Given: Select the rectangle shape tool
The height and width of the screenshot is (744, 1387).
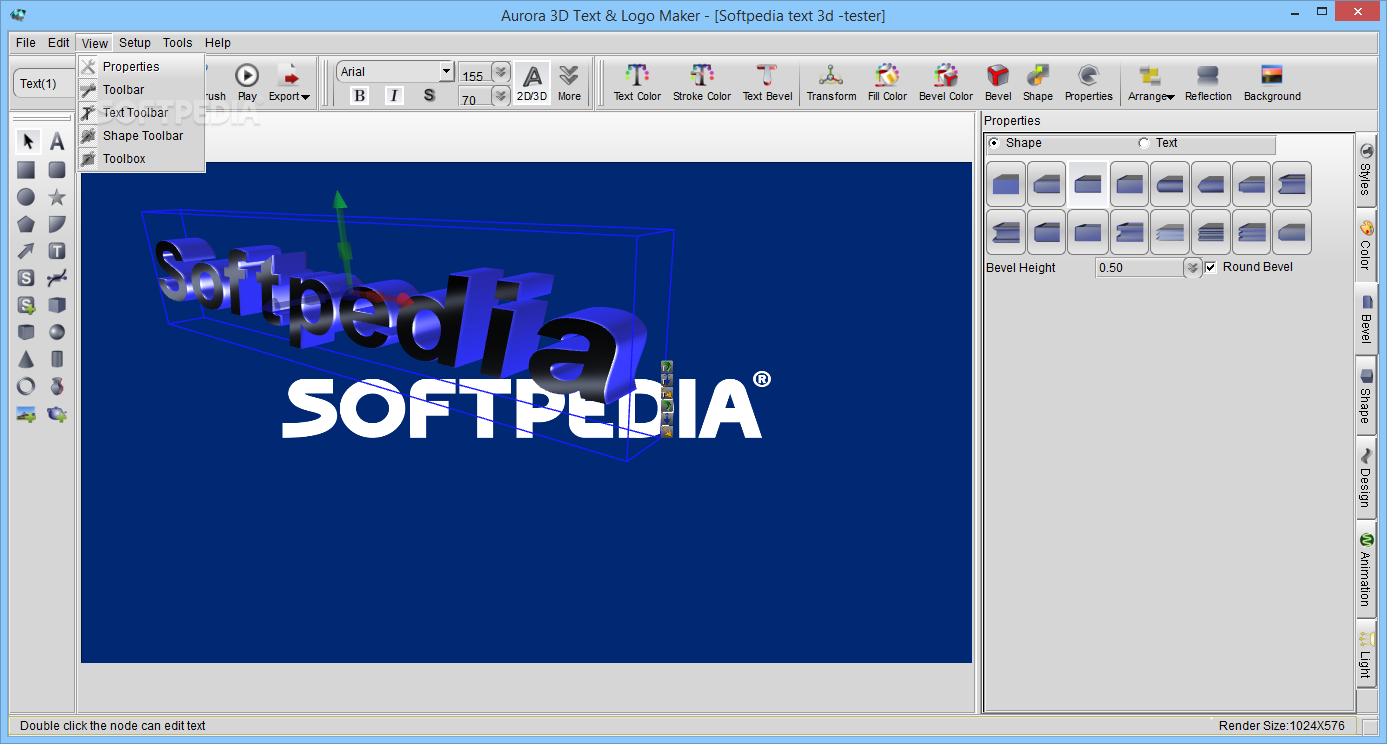Looking at the screenshot, I should pos(27,170).
